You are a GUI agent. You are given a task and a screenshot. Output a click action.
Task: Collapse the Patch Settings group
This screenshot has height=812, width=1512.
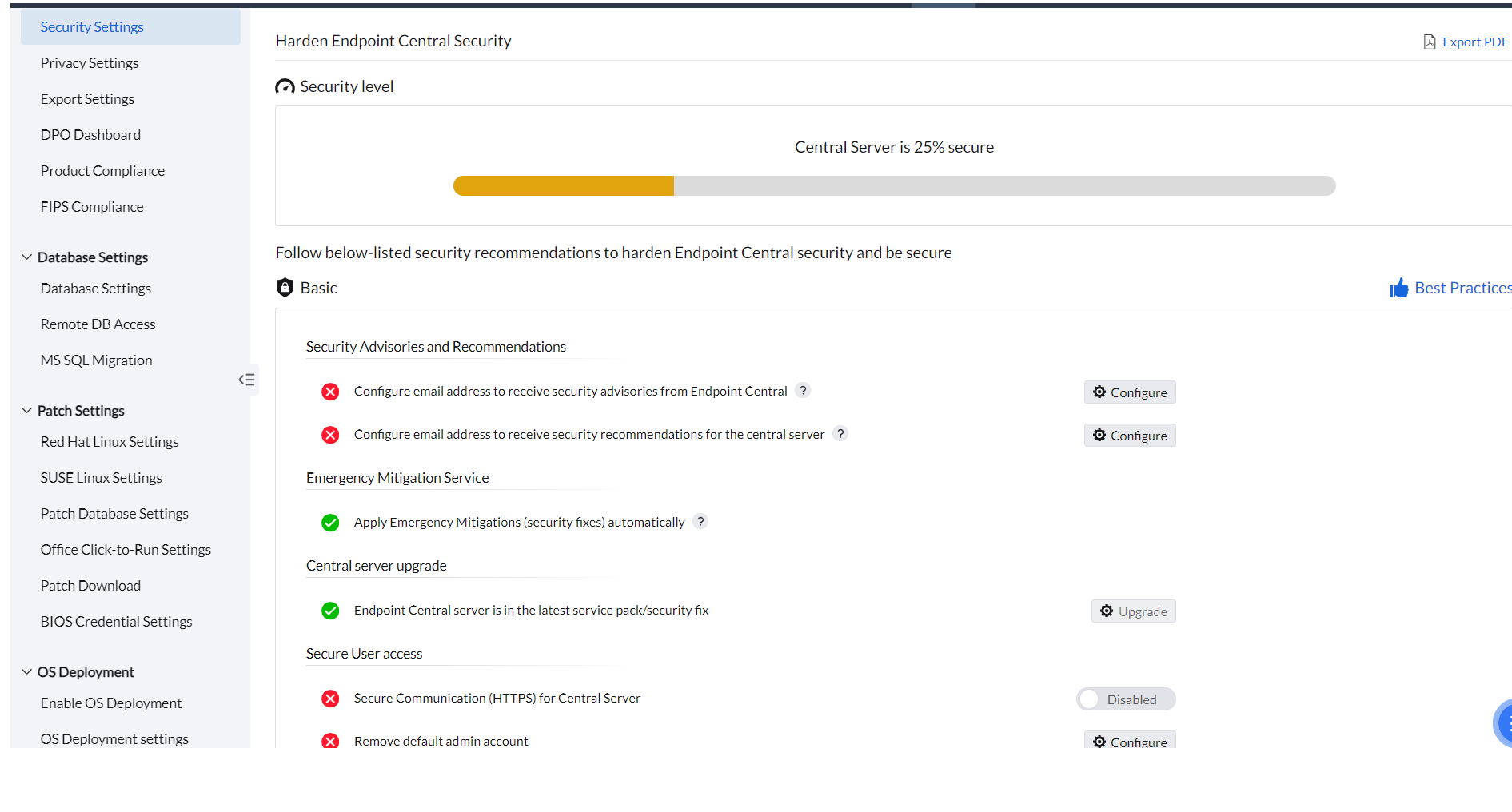click(26, 411)
